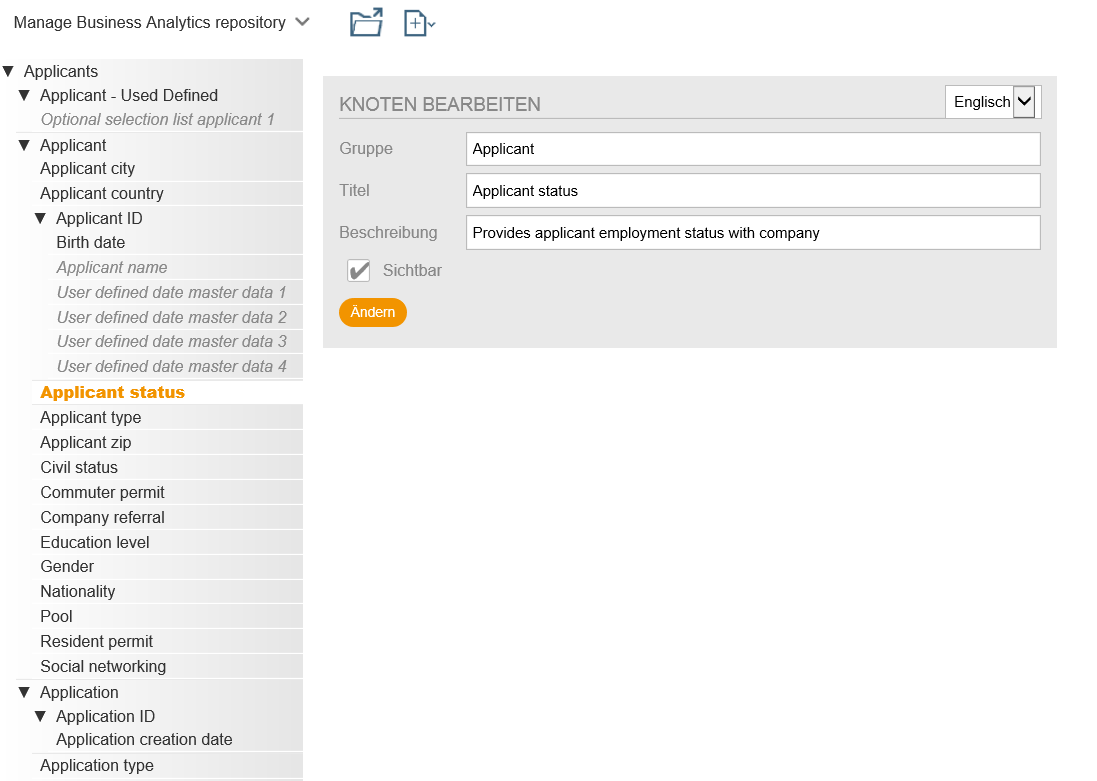Collapse the Applicant - Used Defined node
The width and height of the screenshot is (1097, 781).
tap(25, 96)
